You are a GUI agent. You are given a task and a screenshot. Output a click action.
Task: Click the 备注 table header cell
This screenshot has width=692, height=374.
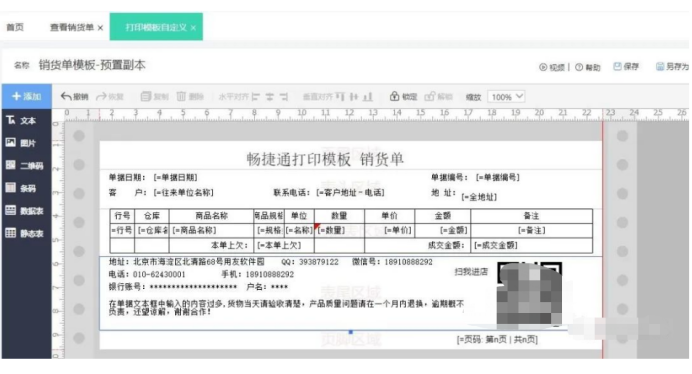coord(531,216)
